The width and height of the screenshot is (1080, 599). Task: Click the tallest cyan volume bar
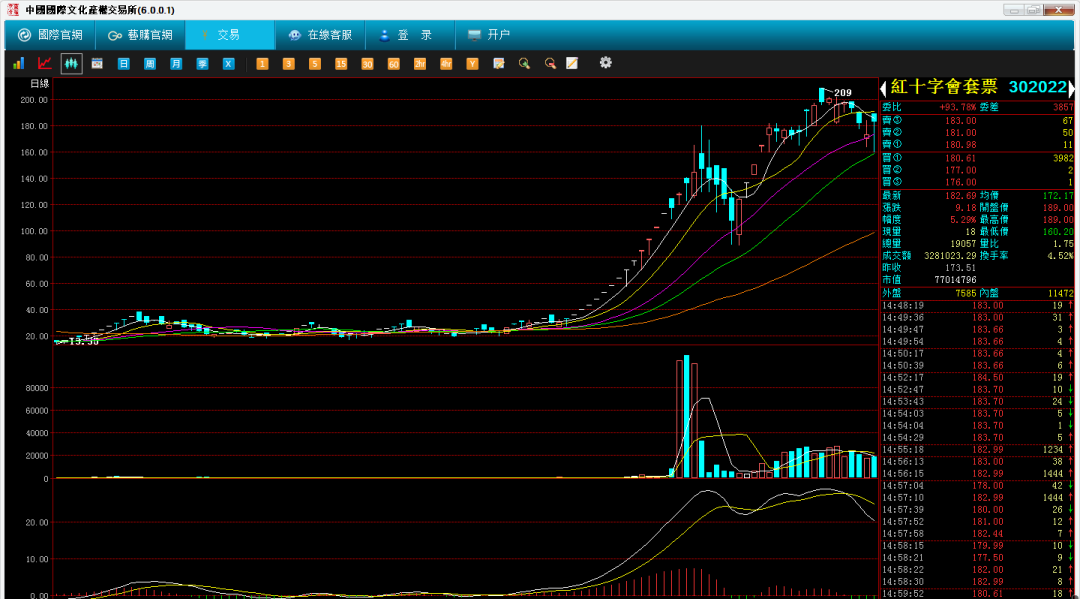pyautogui.click(x=686, y=417)
